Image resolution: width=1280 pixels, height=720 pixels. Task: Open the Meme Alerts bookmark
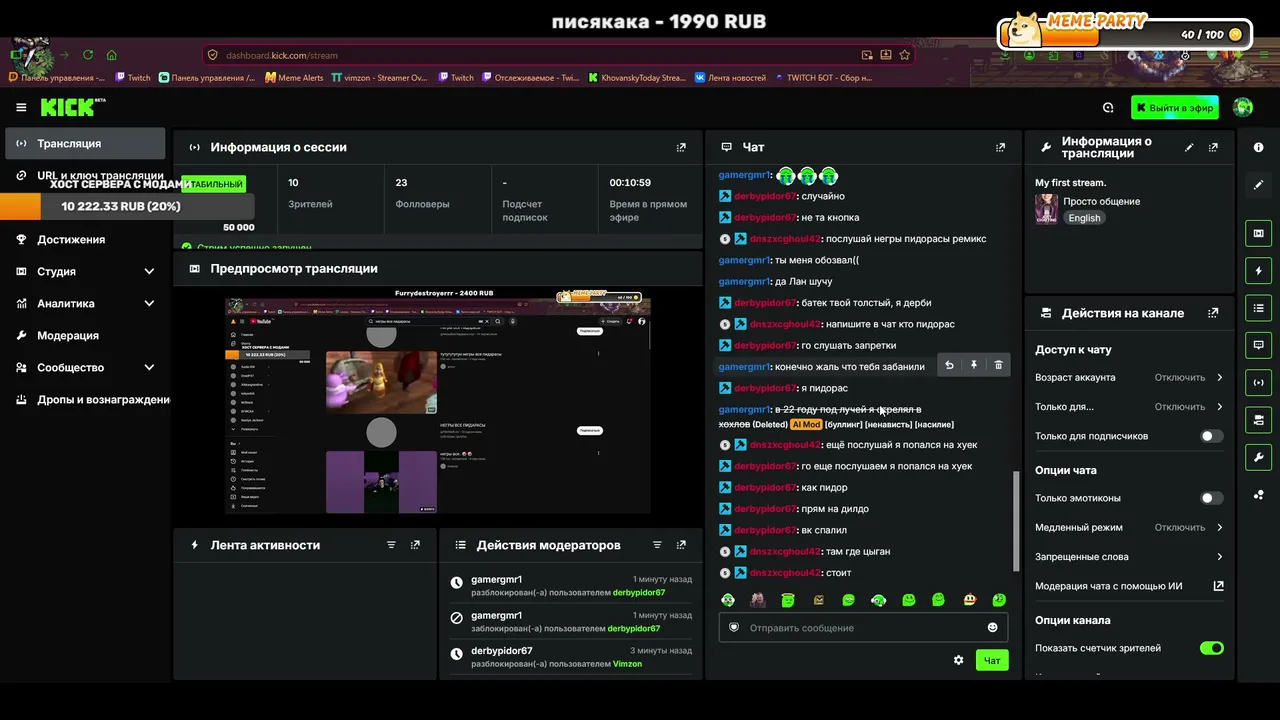pos(294,77)
